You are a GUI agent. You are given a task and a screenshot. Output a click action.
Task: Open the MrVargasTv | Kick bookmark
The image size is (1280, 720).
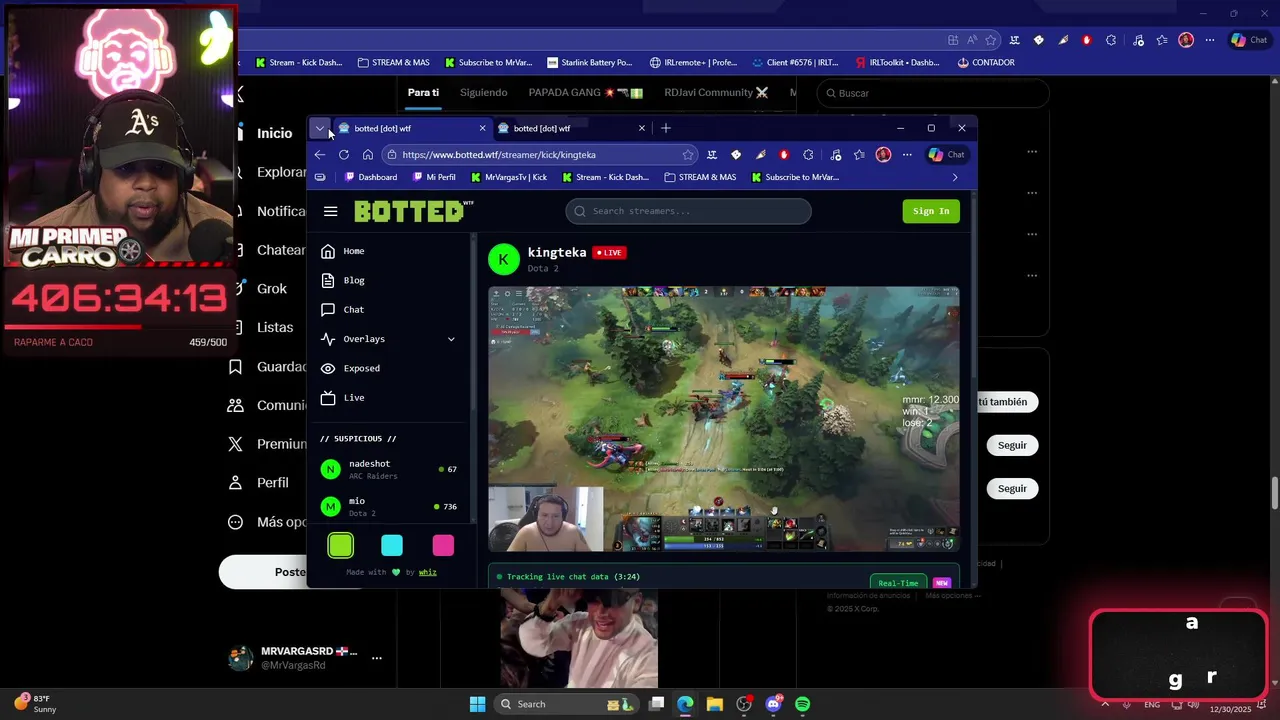point(508,177)
